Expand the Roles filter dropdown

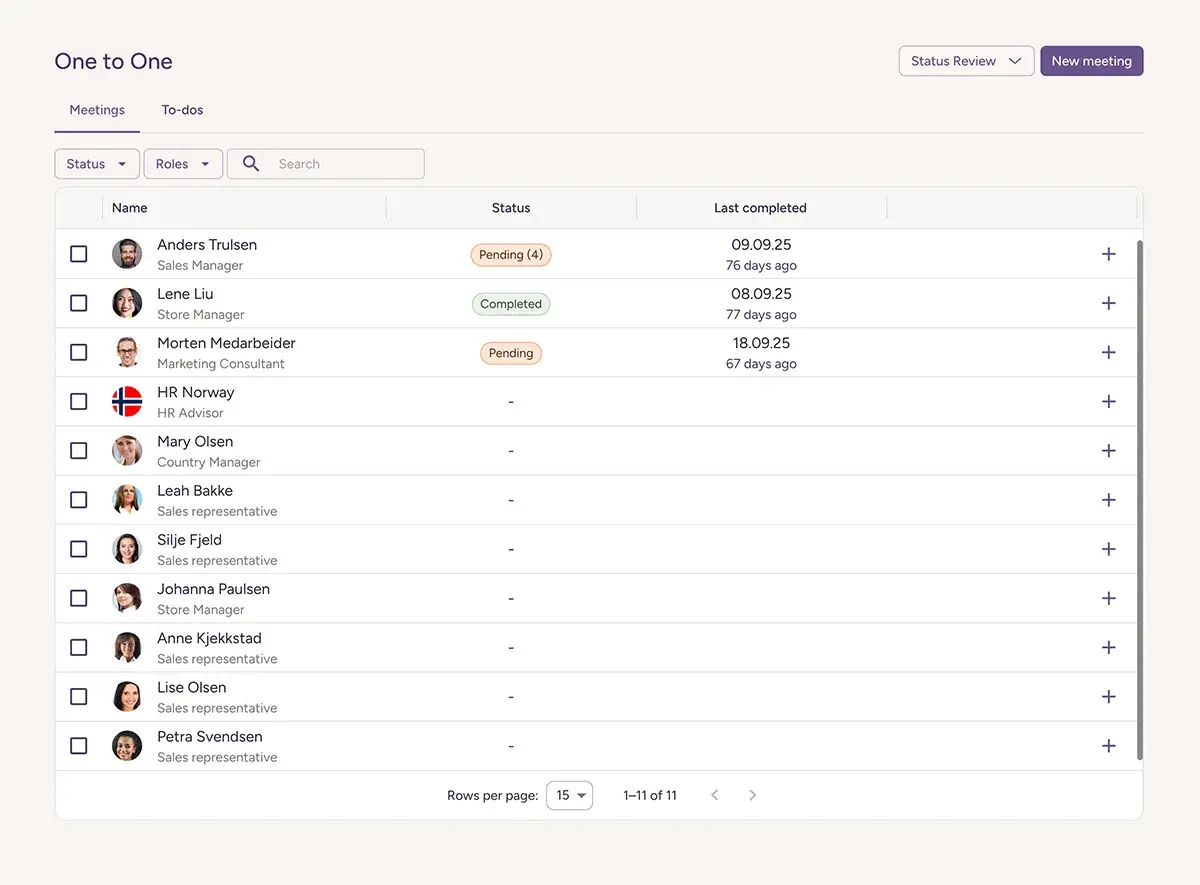click(x=182, y=164)
